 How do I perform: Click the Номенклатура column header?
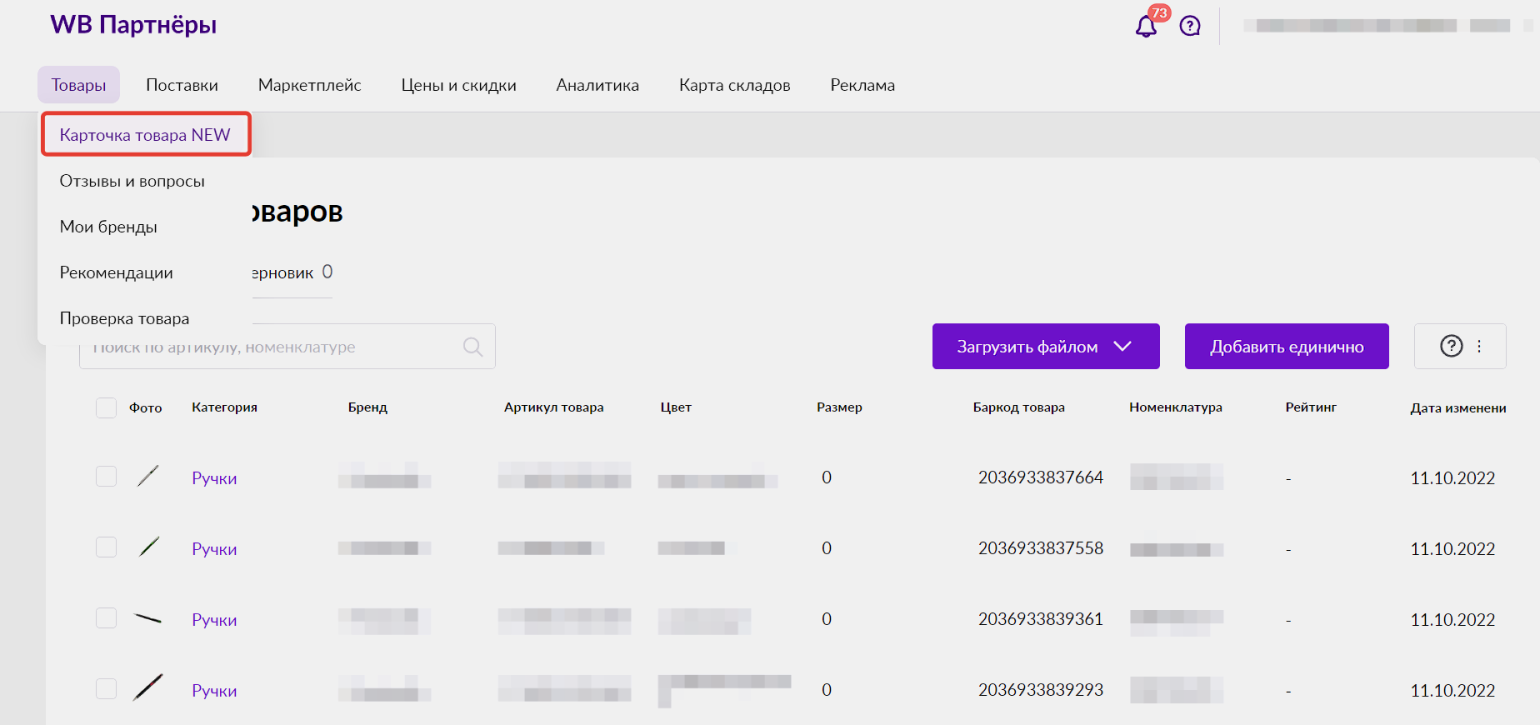[x=1176, y=407]
